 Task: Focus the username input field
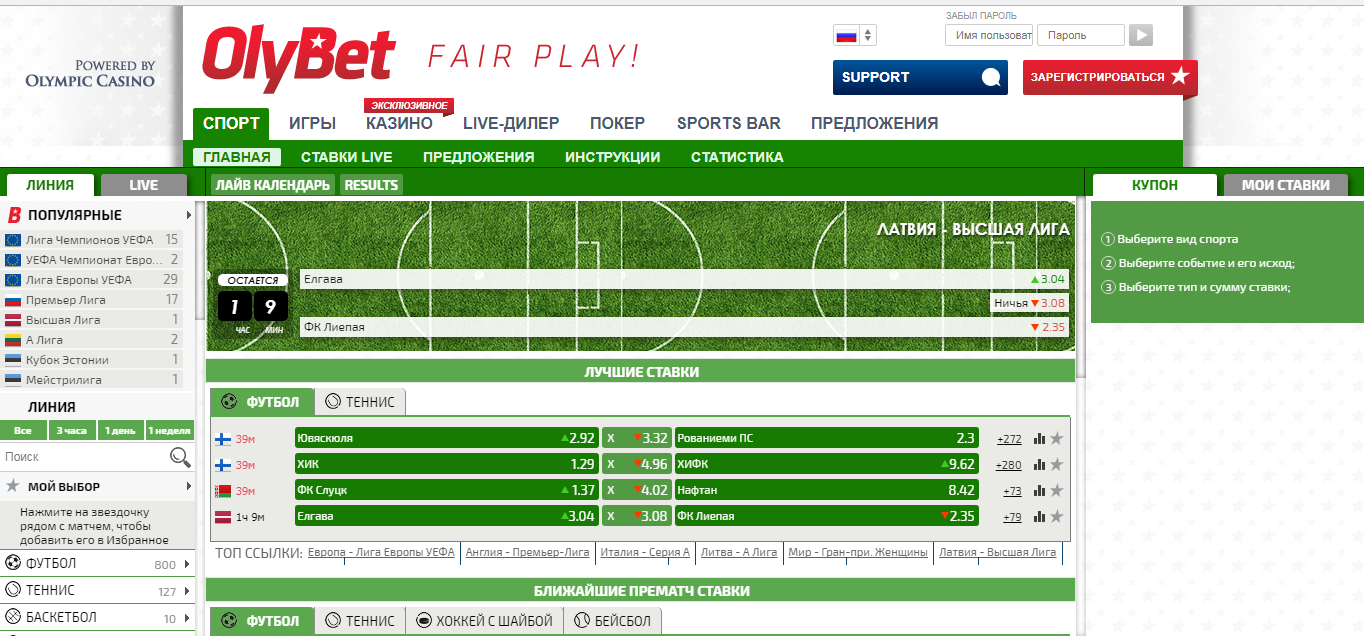[x=989, y=35]
